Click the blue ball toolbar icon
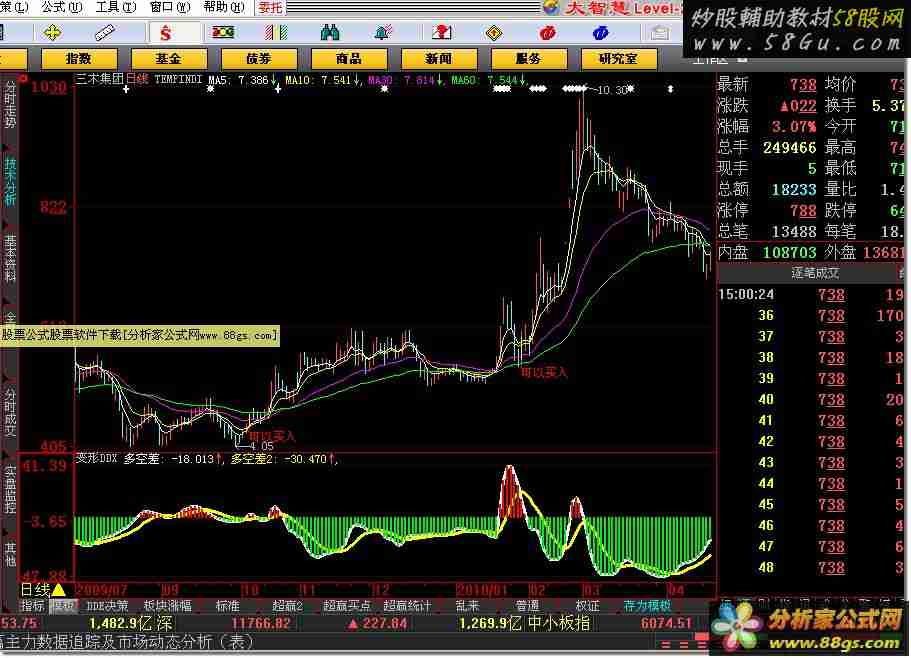911x658 pixels. pyautogui.click(x=600, y=33)
